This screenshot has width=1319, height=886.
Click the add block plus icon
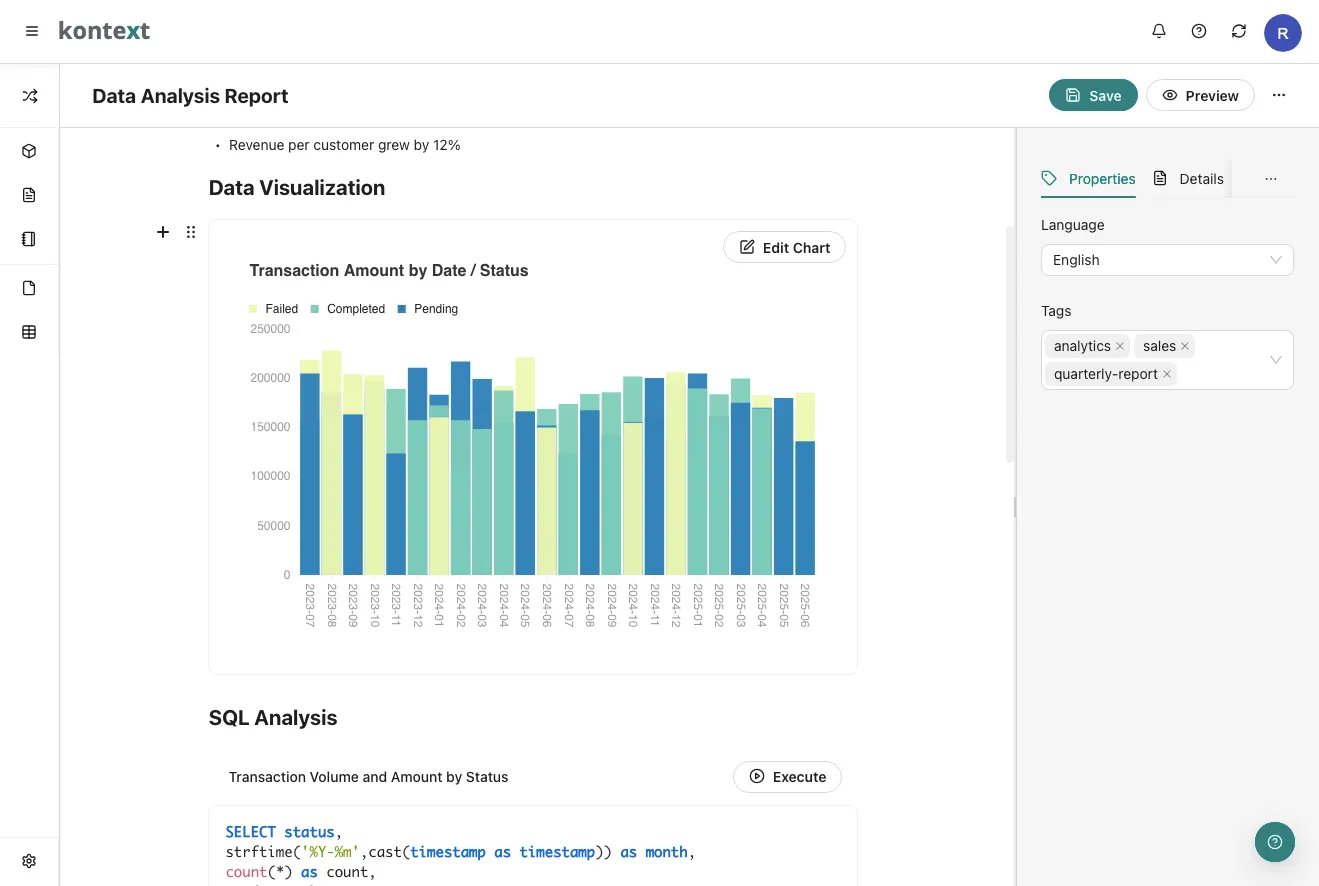click(x=163, y=232)
